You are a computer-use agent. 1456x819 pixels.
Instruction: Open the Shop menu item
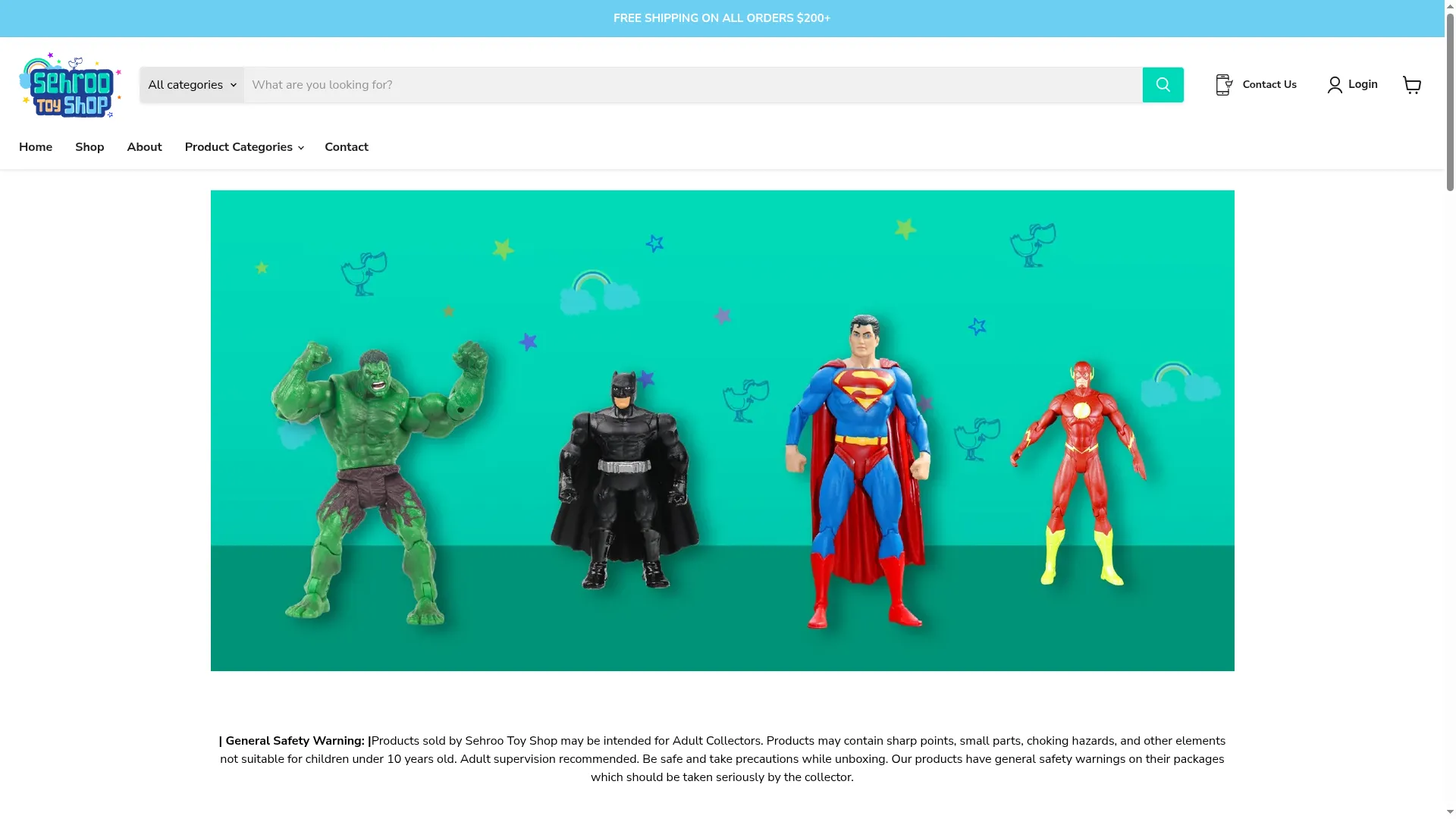(x=89, y=147)
